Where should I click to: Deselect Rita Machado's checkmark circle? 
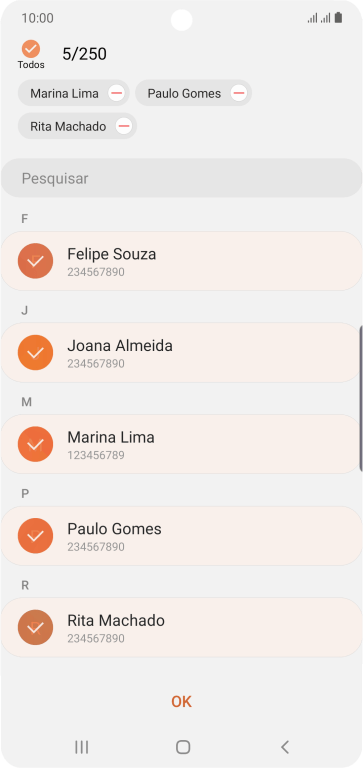(x=35, y=627)
